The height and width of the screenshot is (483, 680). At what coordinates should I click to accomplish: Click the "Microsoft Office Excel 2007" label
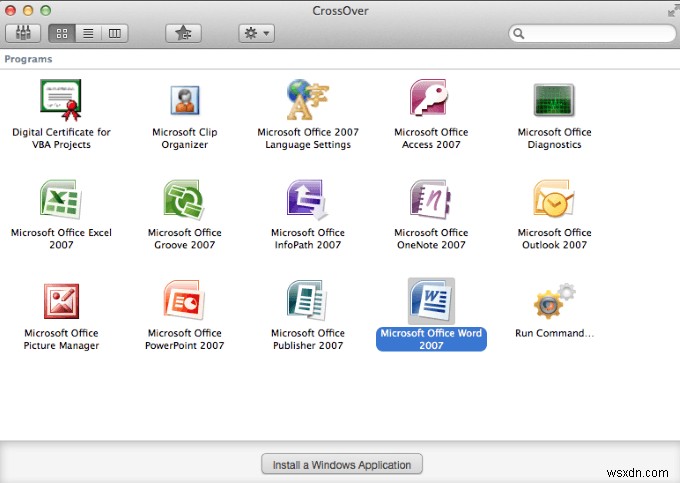(x=61, y=238)
